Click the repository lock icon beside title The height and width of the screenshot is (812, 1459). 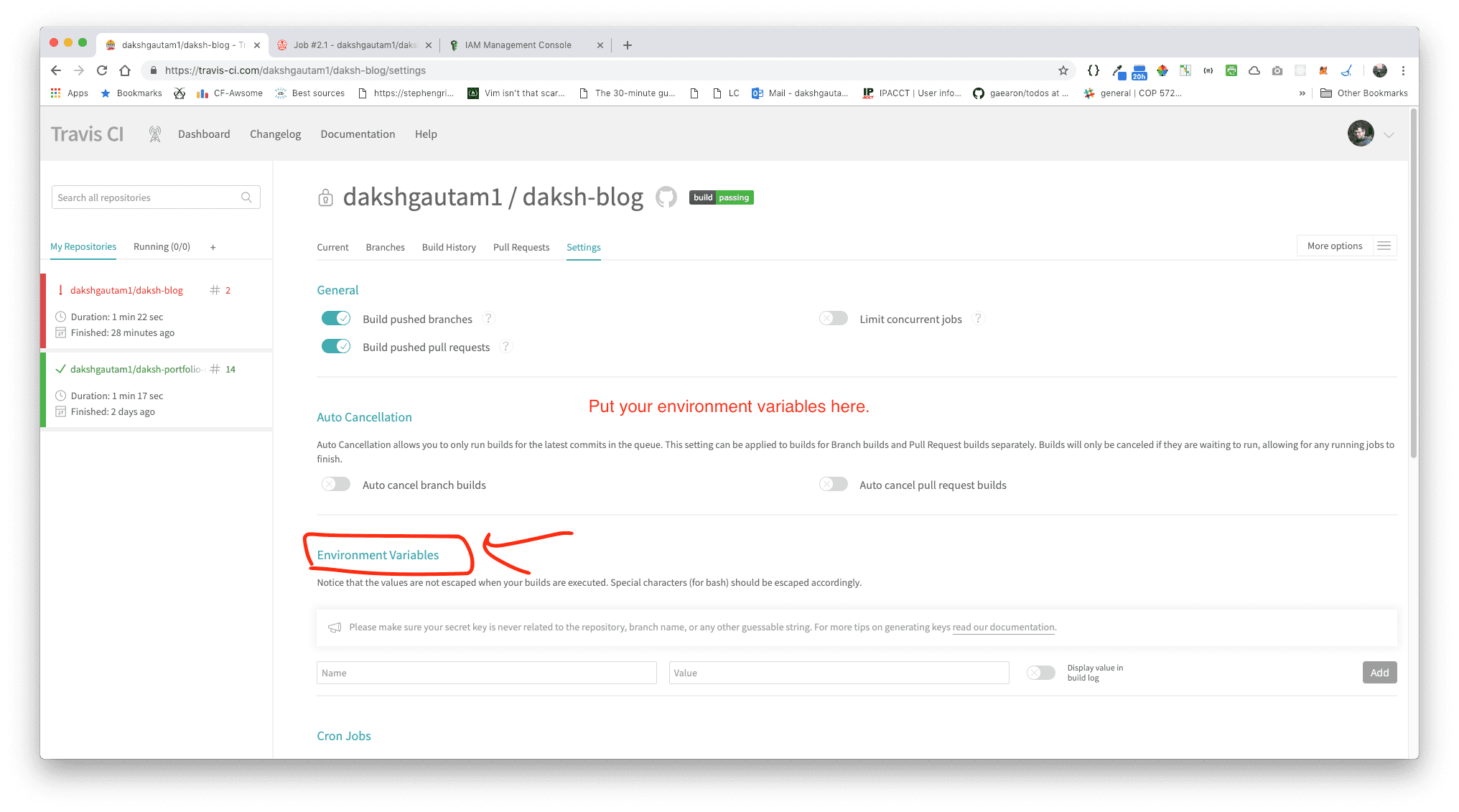tap(325, 197)
